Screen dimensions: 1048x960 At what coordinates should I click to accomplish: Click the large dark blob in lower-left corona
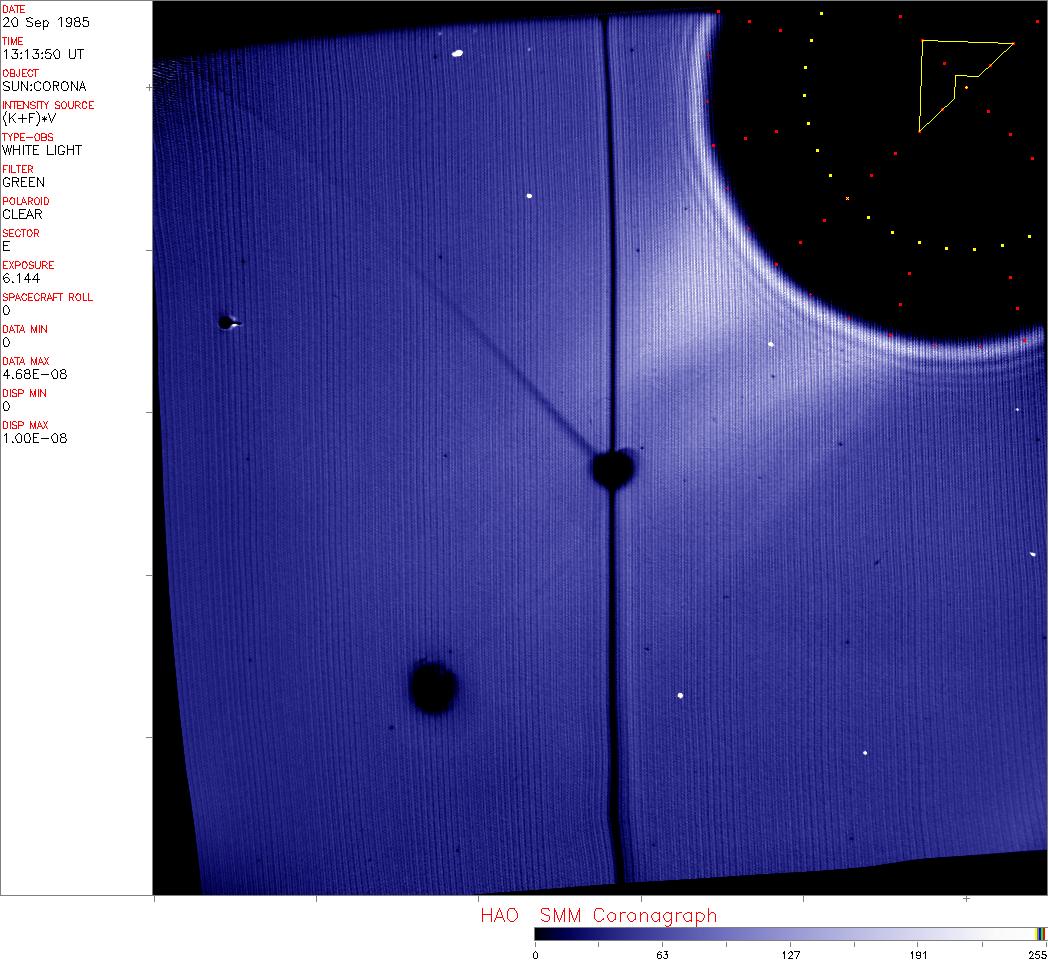pyautogui.click(x=433, y=686)
